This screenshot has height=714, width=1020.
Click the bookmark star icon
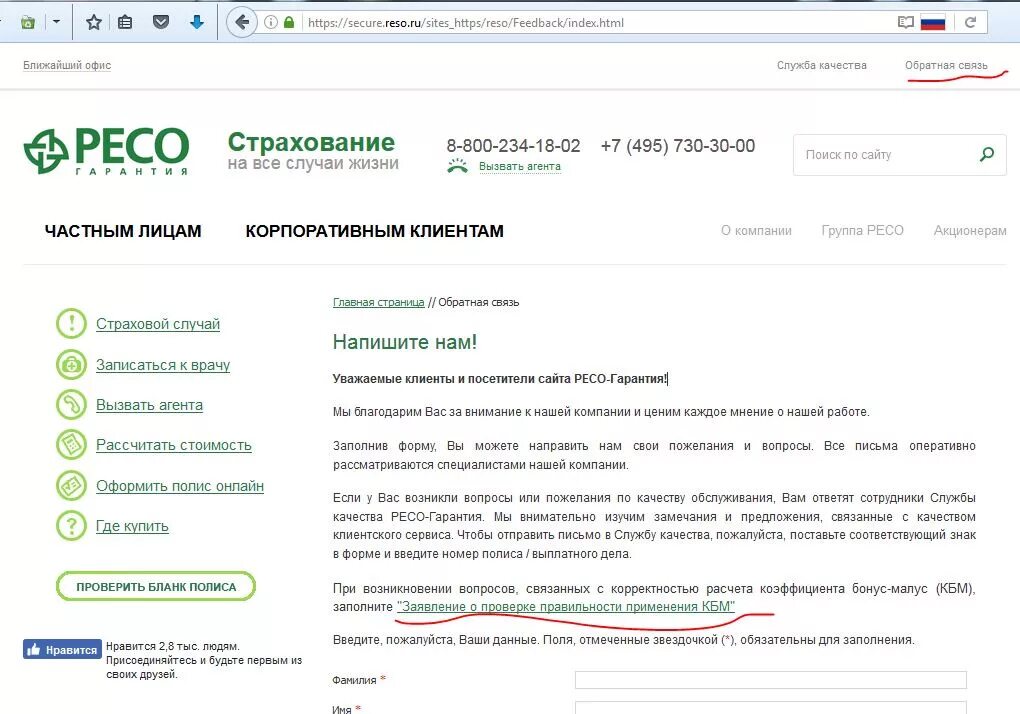tap(94, 23)
